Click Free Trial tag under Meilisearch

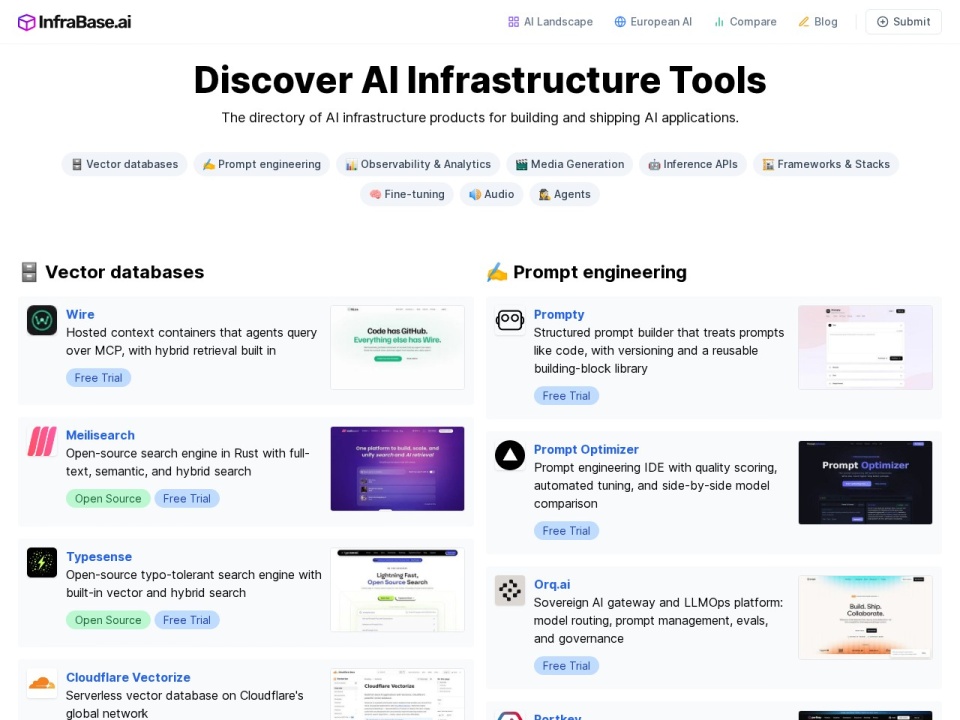pyautogui.click(x=187, y=498)
